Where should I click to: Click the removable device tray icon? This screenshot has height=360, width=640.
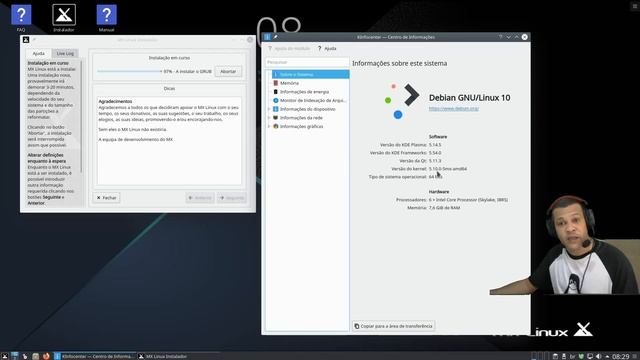[564, 356]
